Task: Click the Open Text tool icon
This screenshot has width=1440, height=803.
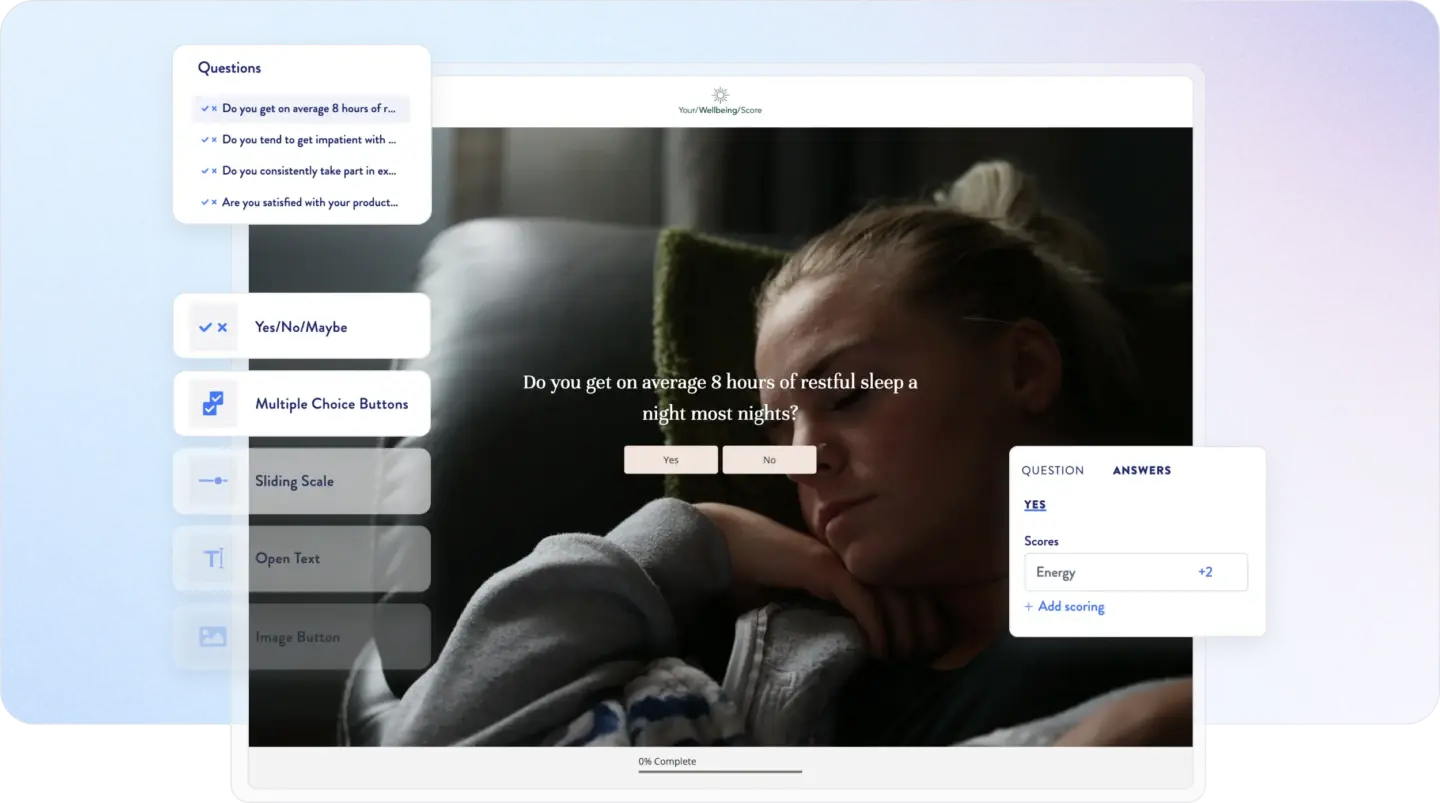Action: click(x=212, y=558)
